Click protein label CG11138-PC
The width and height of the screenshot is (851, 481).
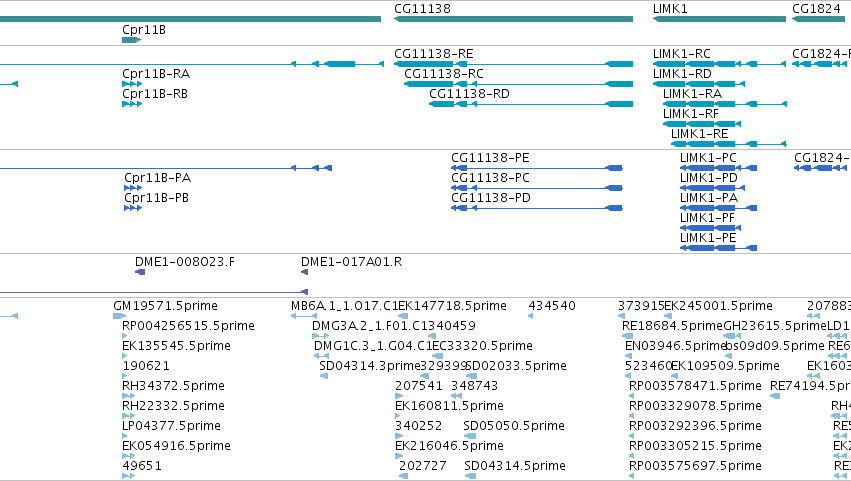[x=490, y=178]
